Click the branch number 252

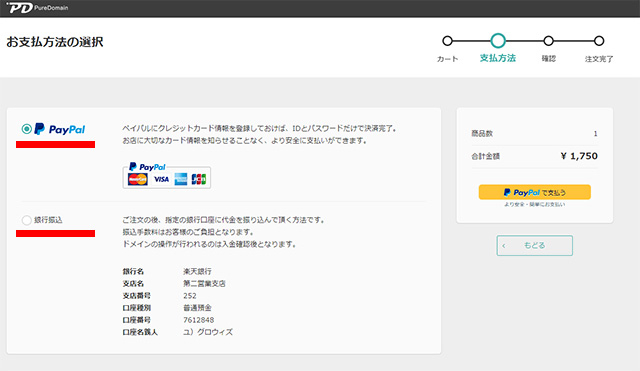[190, 296]
